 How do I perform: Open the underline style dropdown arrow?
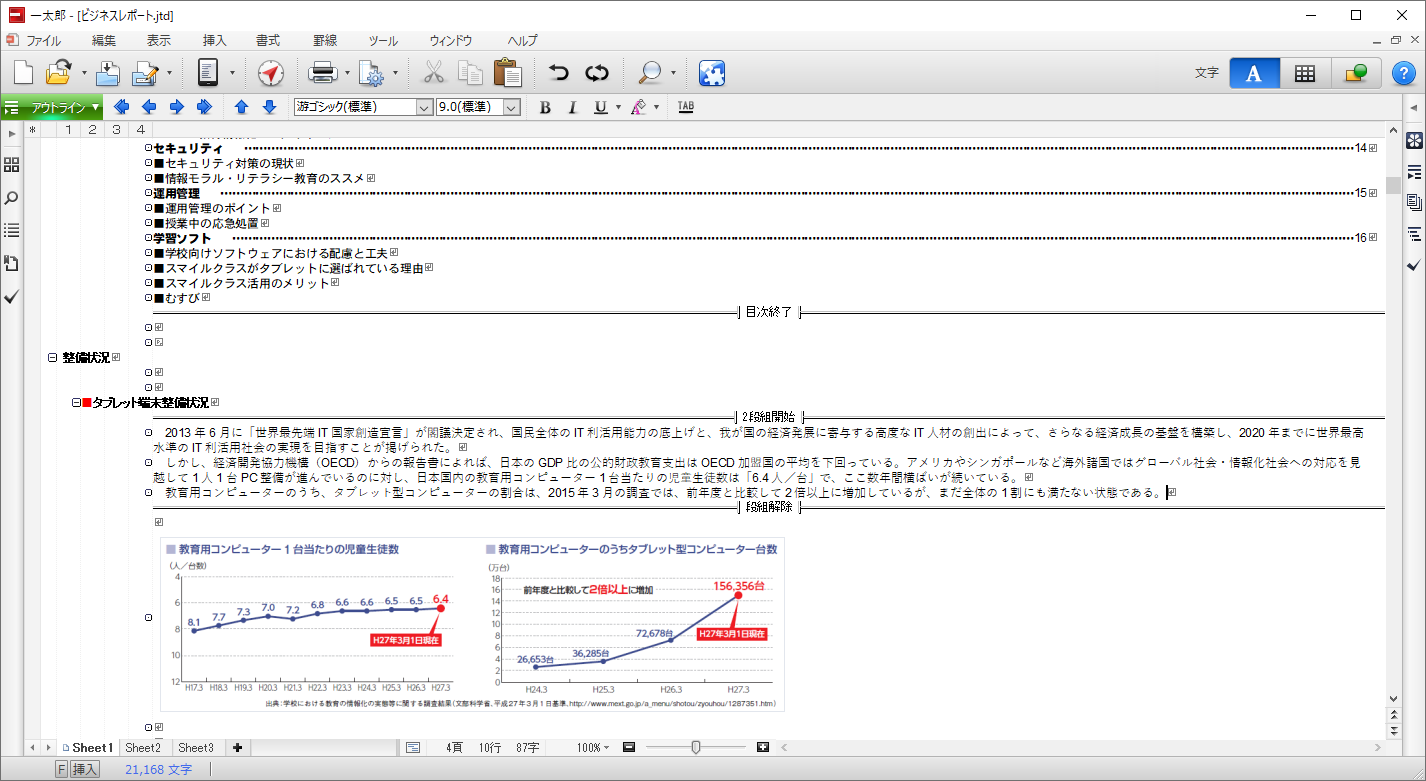pyautogui.click(x=618, y=107)
